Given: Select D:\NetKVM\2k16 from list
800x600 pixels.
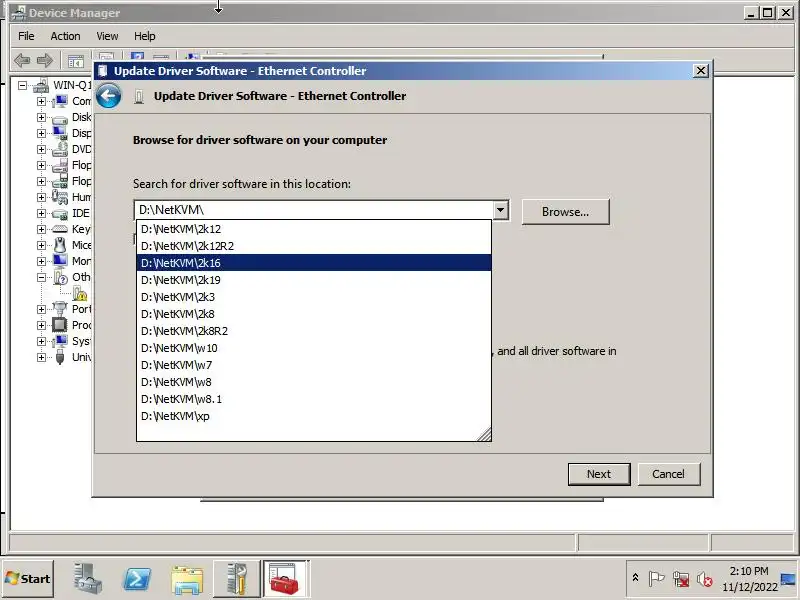Looking at the screenshot, I should (x=314, y=263).
